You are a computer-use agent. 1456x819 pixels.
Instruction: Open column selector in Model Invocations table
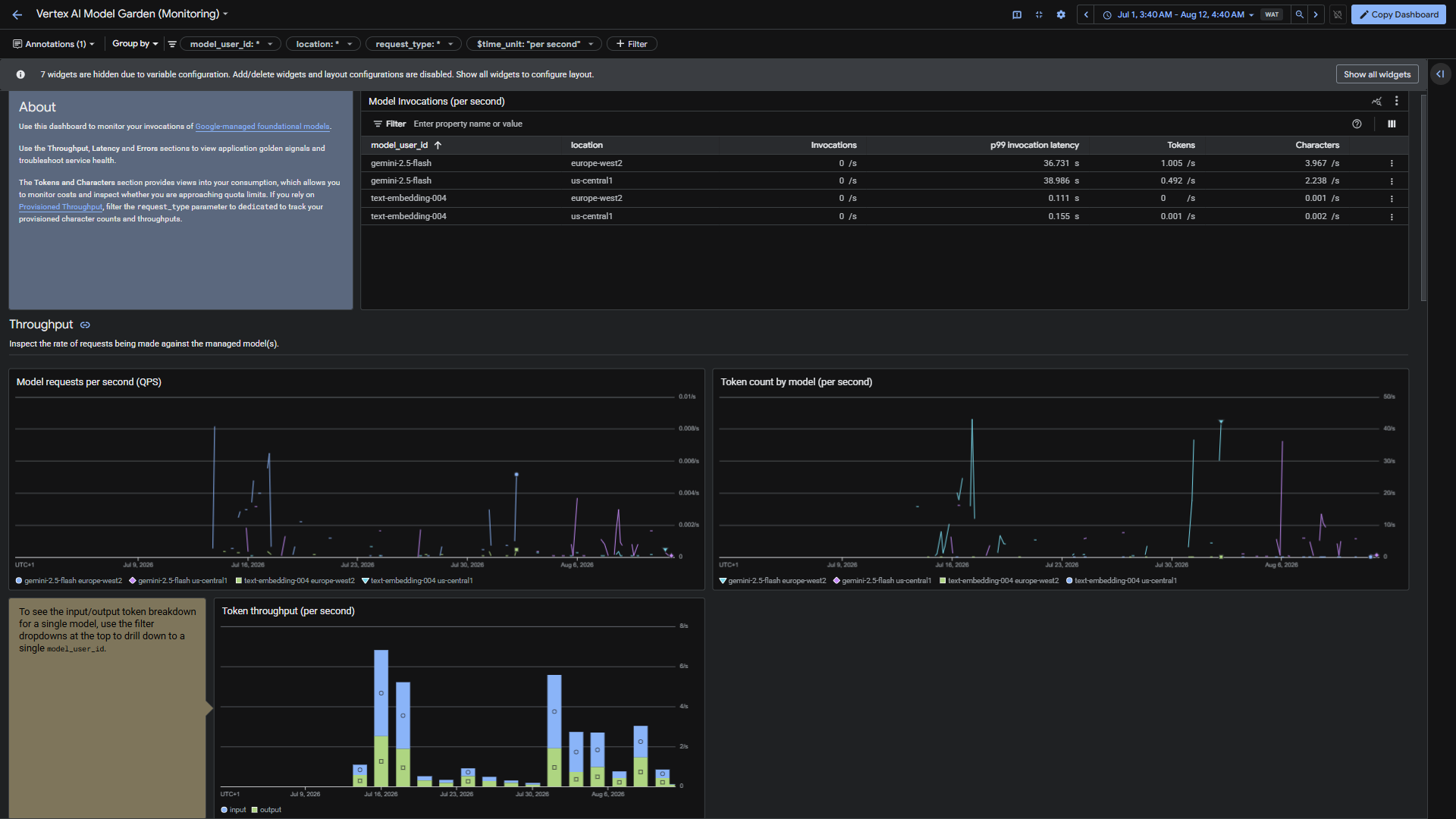(1392, 124)
